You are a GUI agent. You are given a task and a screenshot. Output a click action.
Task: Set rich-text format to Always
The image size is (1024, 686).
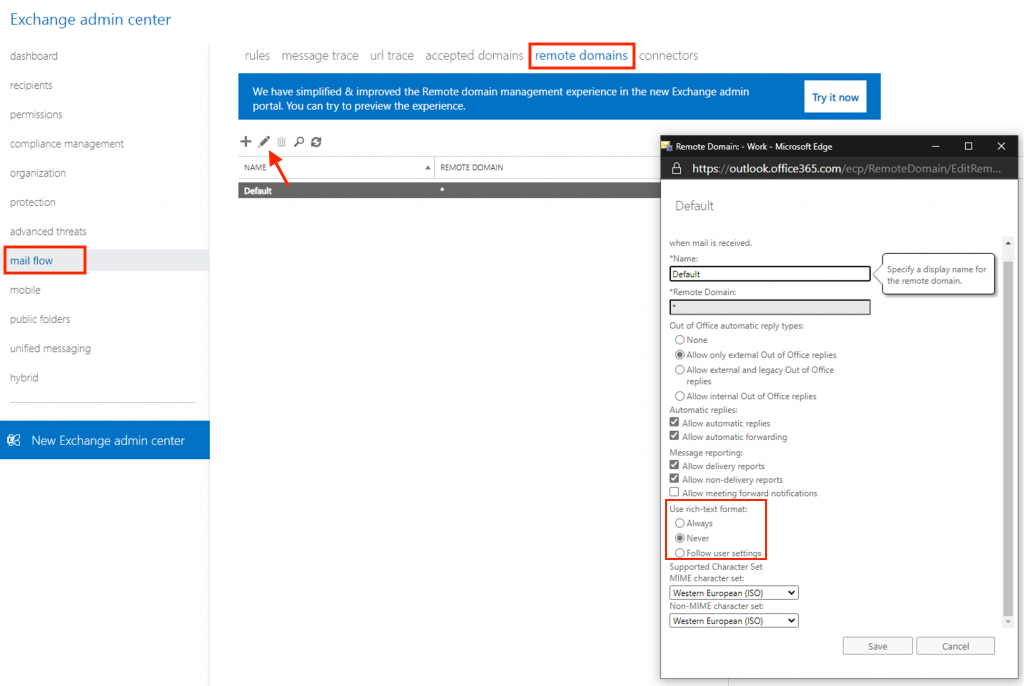pyautogui.click(x=680, y=523)
